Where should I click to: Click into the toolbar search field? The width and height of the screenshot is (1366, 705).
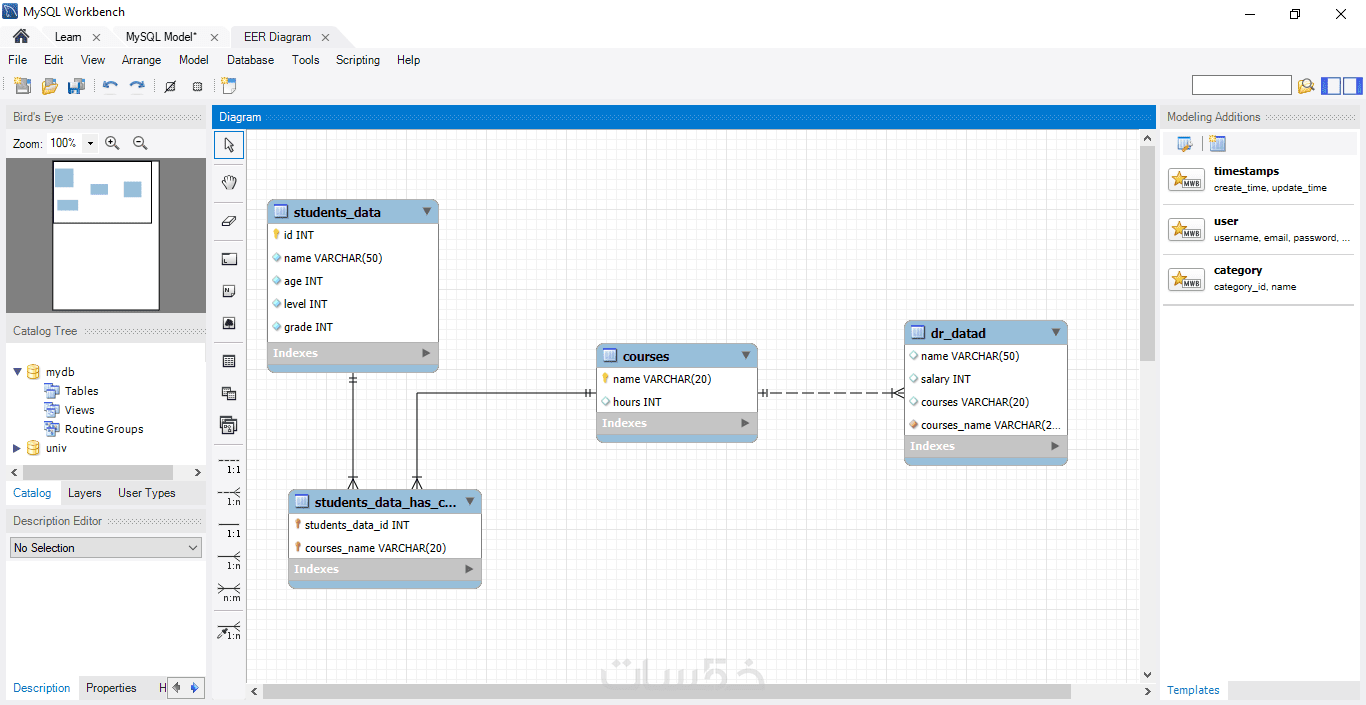pyautogui.click(x=1242, y=86)
